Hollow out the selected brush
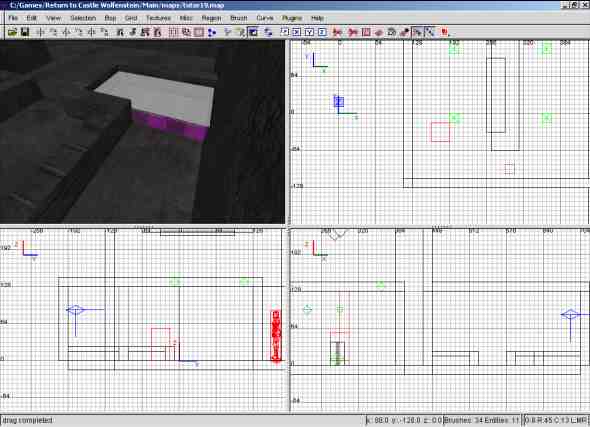 tap(199, 32)
